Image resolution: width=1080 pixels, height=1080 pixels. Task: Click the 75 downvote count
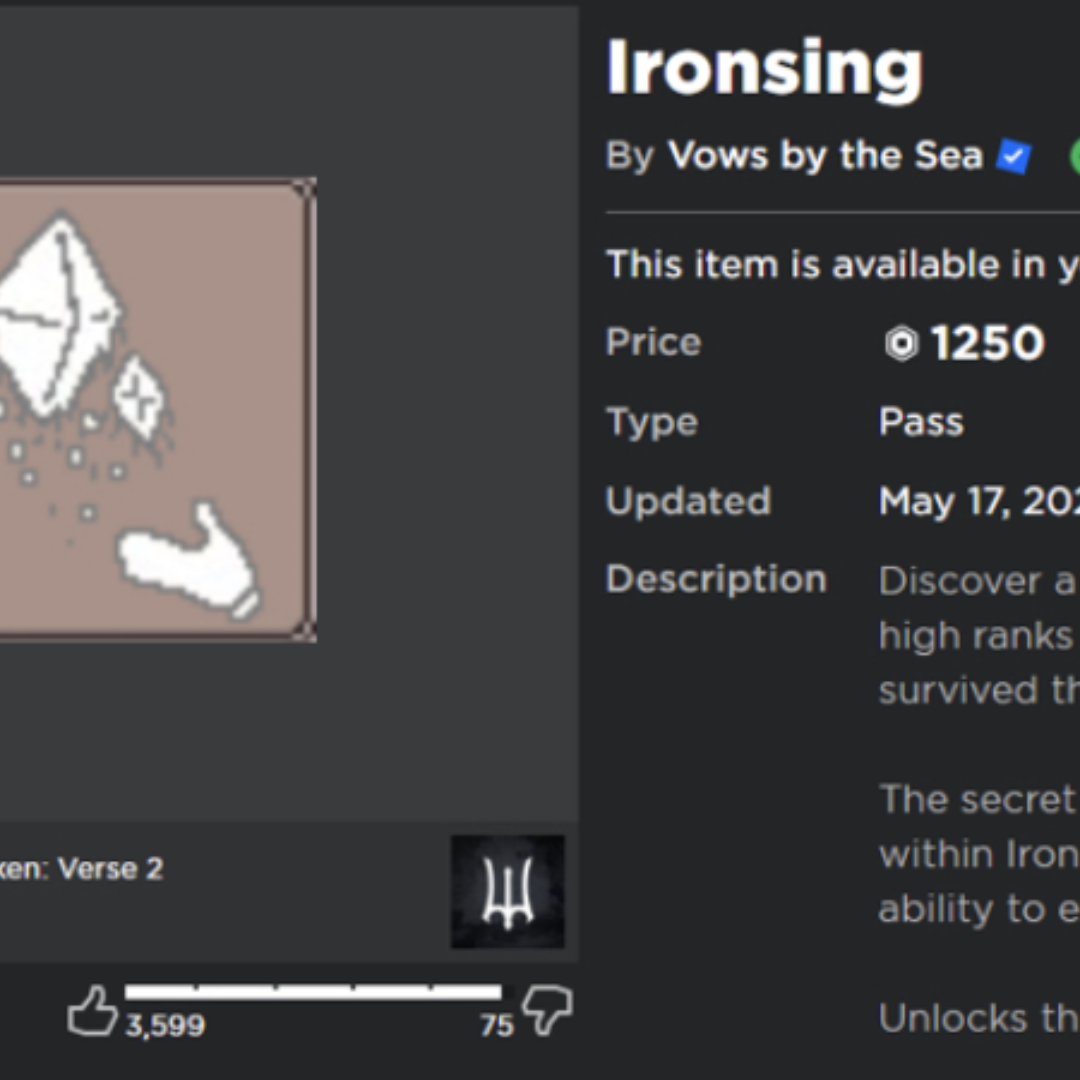(497, 1026)
